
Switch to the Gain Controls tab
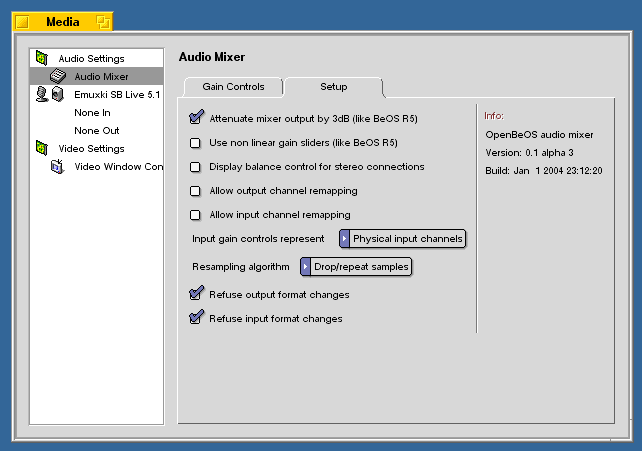[233, 87]
